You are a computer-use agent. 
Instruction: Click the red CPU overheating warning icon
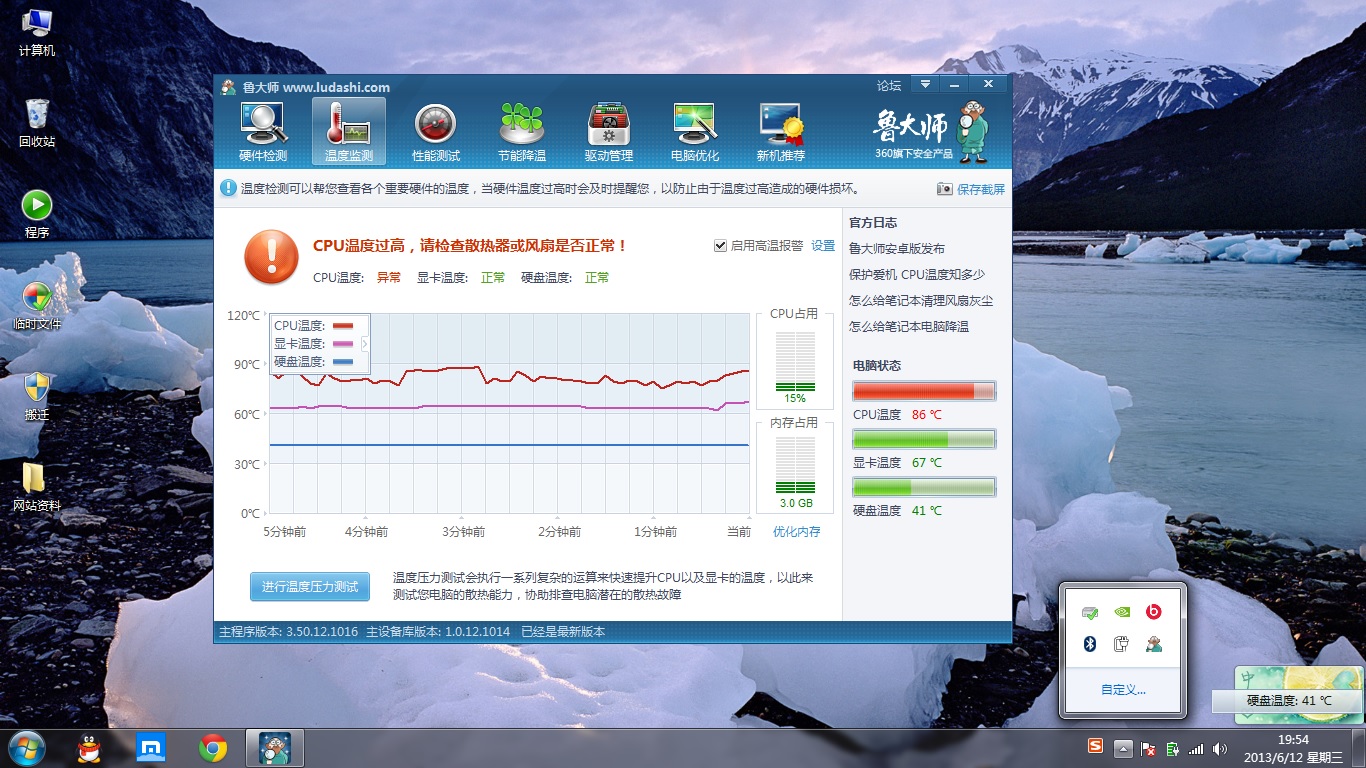(271, 257)
